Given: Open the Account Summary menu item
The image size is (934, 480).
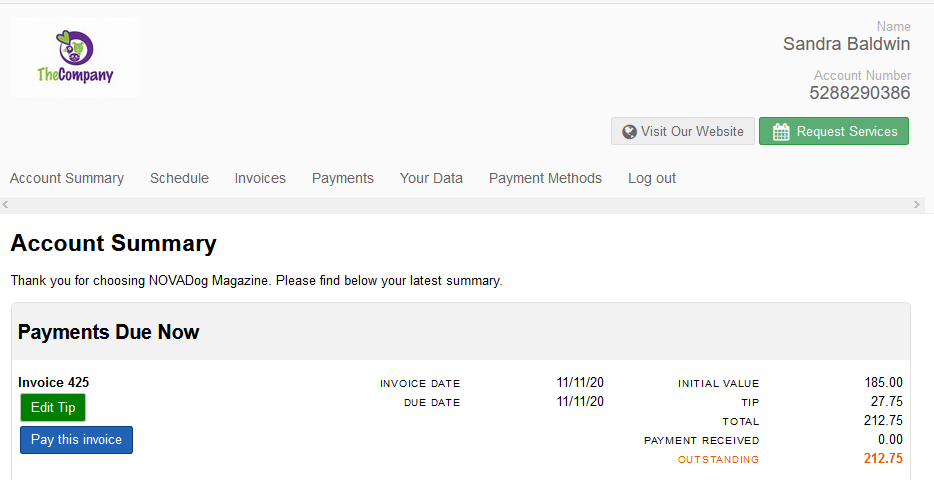Looking at the screenshot, I should pyautogui.click(x=67, y=178).
